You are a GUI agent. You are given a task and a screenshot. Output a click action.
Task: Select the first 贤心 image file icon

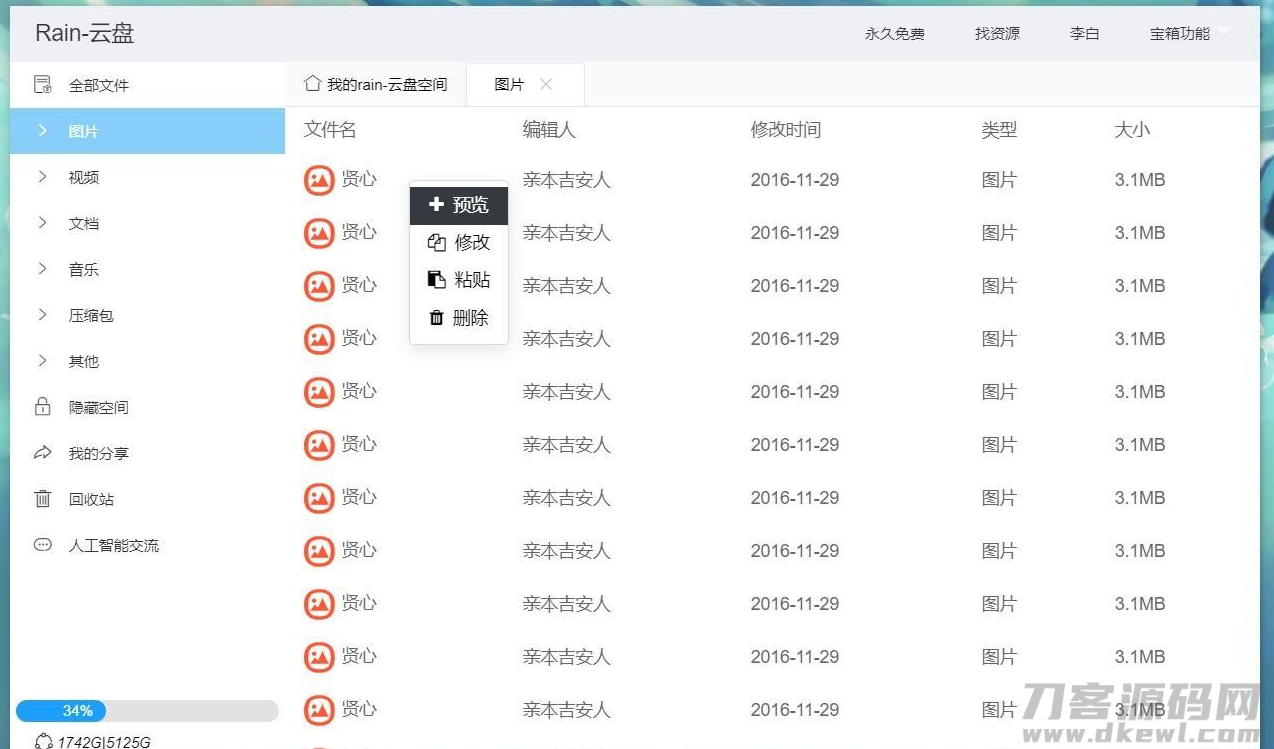pyautogui.click(x=318, y=180)
